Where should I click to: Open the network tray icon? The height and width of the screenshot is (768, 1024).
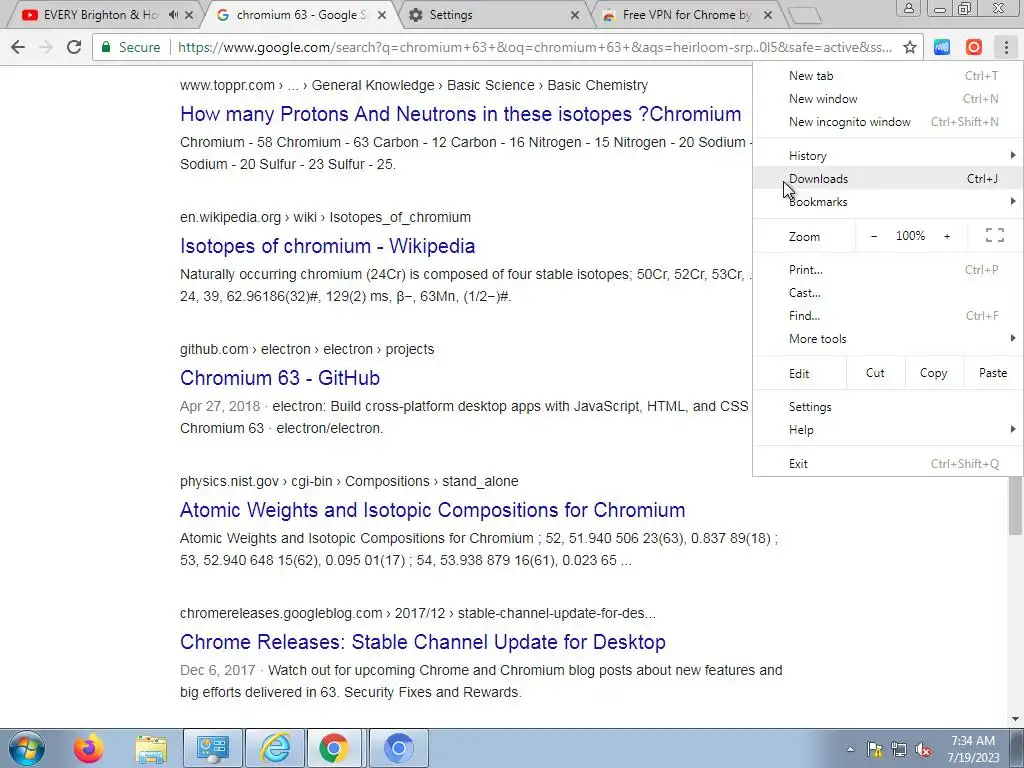[899, 749]
